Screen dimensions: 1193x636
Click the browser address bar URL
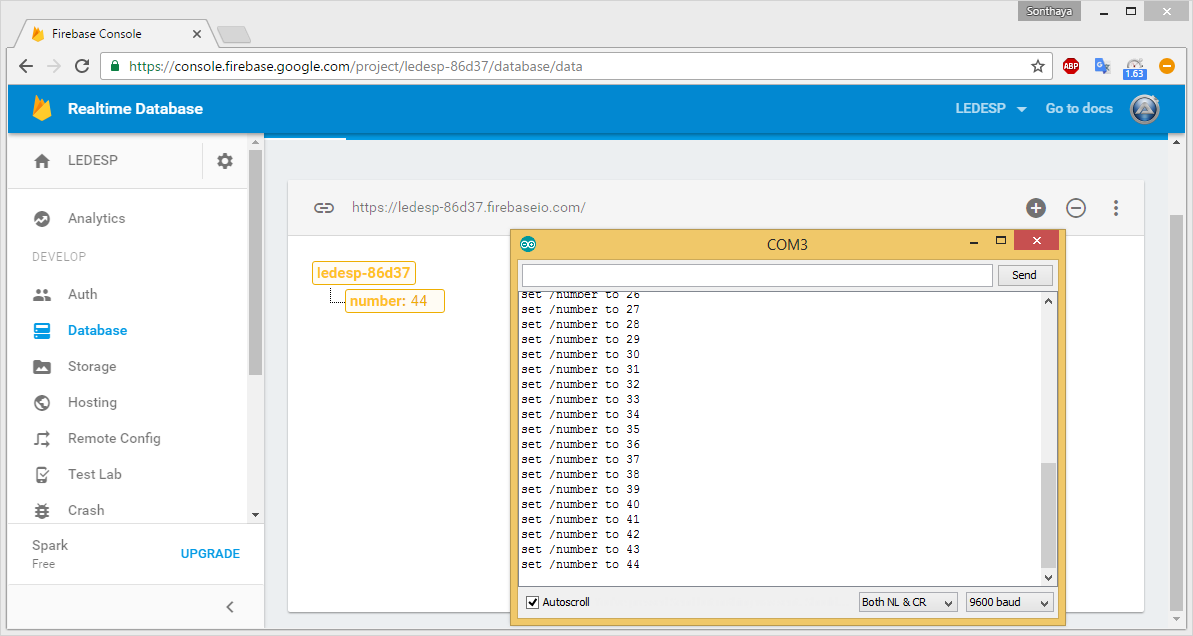pyautogui.click(x=355, y=66)
